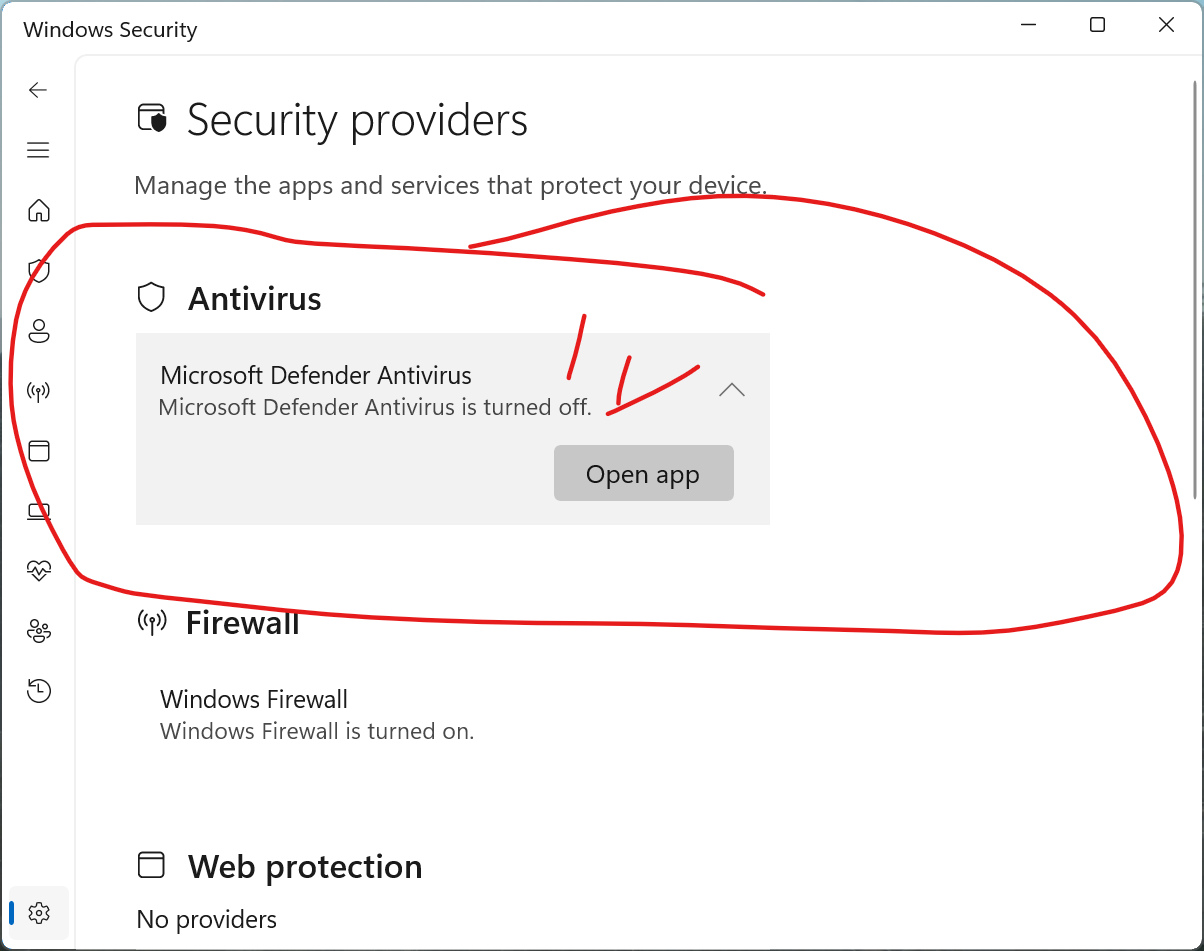Viewport: 1204px width, 951px height.
Task: Collapse Microsoft Defender Antivirus chevron
Action: point(732,390)
